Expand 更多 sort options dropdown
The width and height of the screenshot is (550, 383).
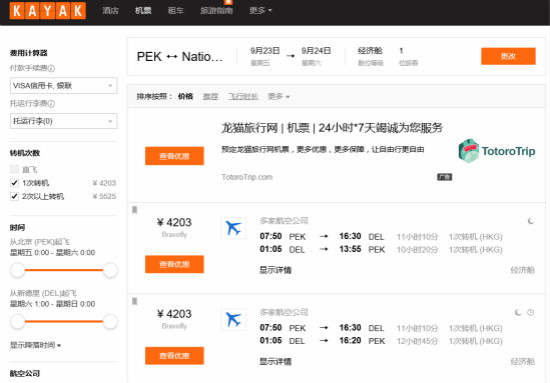click(279, 96)
